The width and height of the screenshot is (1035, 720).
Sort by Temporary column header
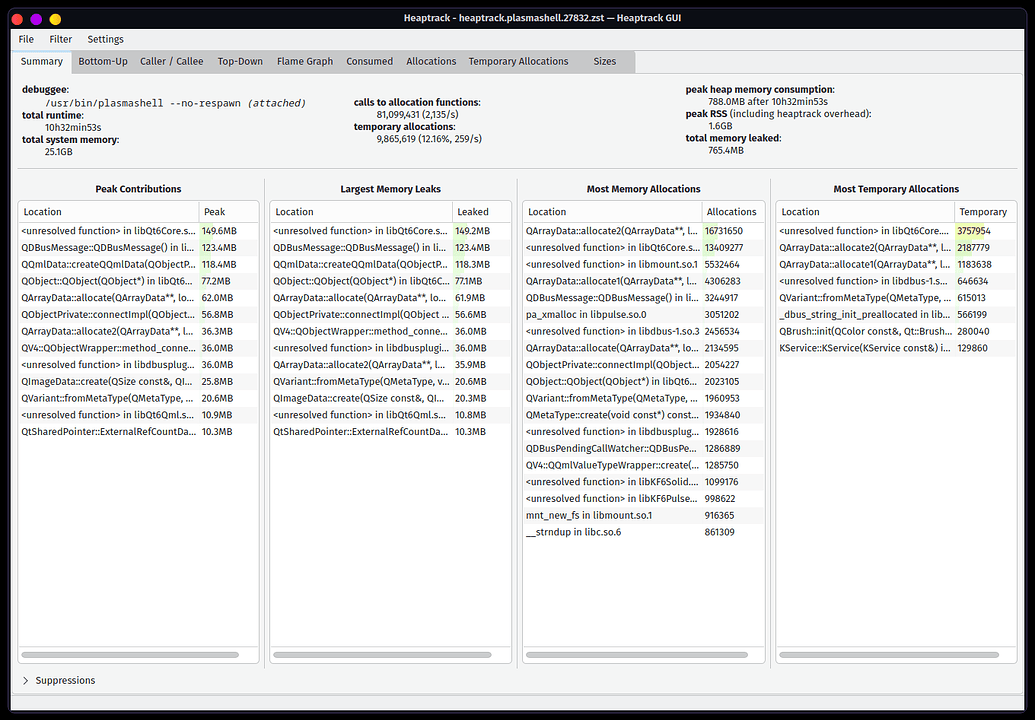[983, 212]
